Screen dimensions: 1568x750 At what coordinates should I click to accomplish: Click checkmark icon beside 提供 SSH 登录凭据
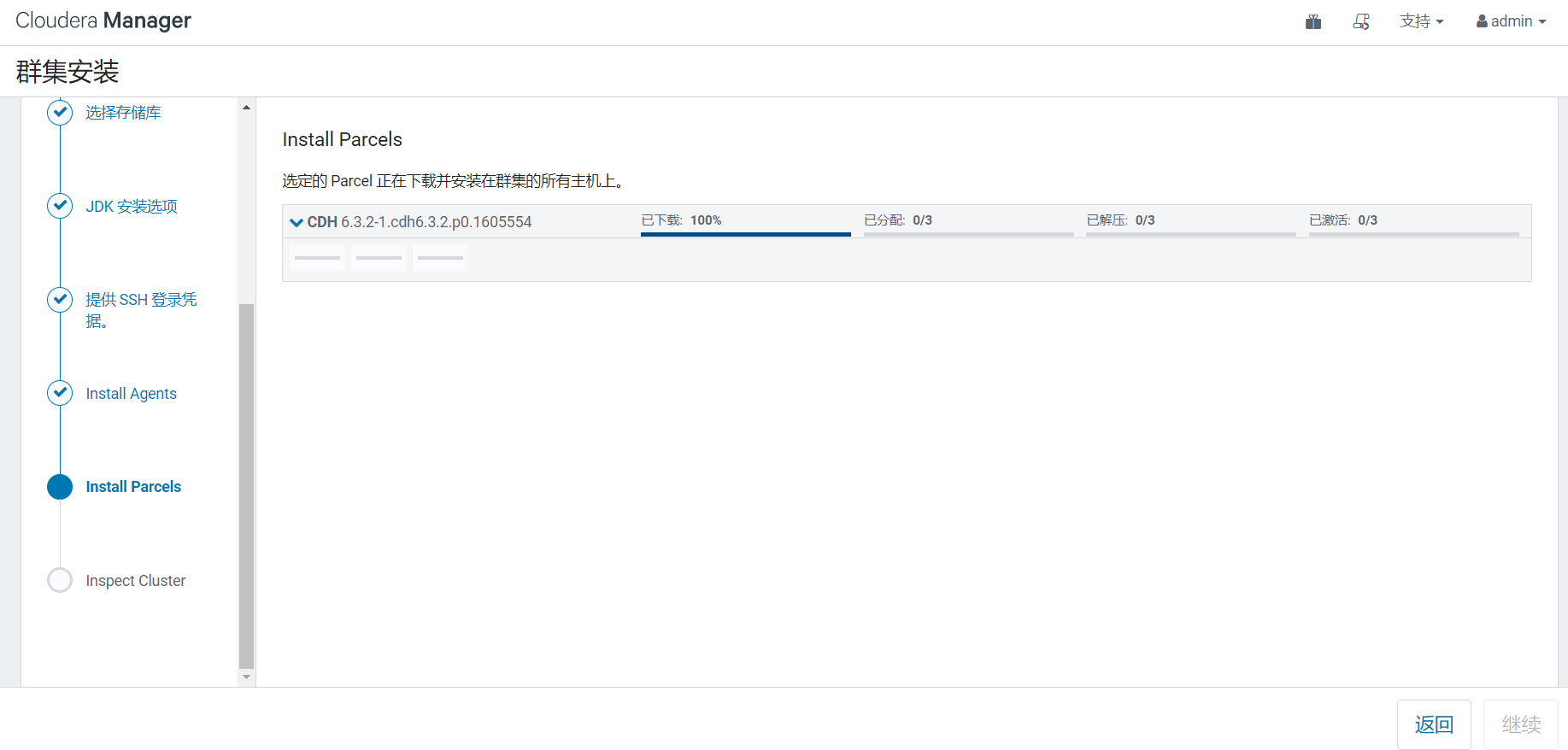(60, 299)
